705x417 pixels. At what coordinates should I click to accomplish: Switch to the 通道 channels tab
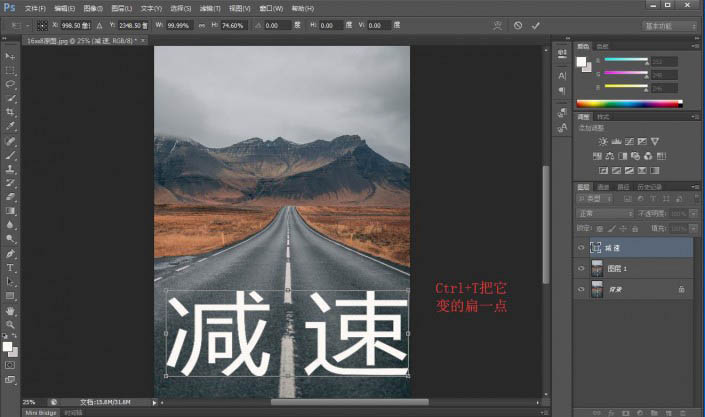[603, 187]
